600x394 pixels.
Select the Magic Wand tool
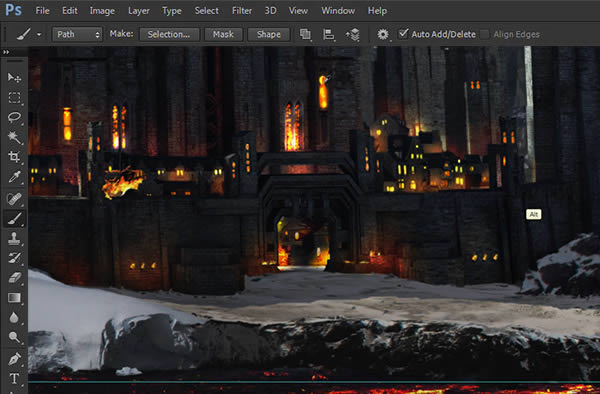pyautogui.click(x=14, y=137)
